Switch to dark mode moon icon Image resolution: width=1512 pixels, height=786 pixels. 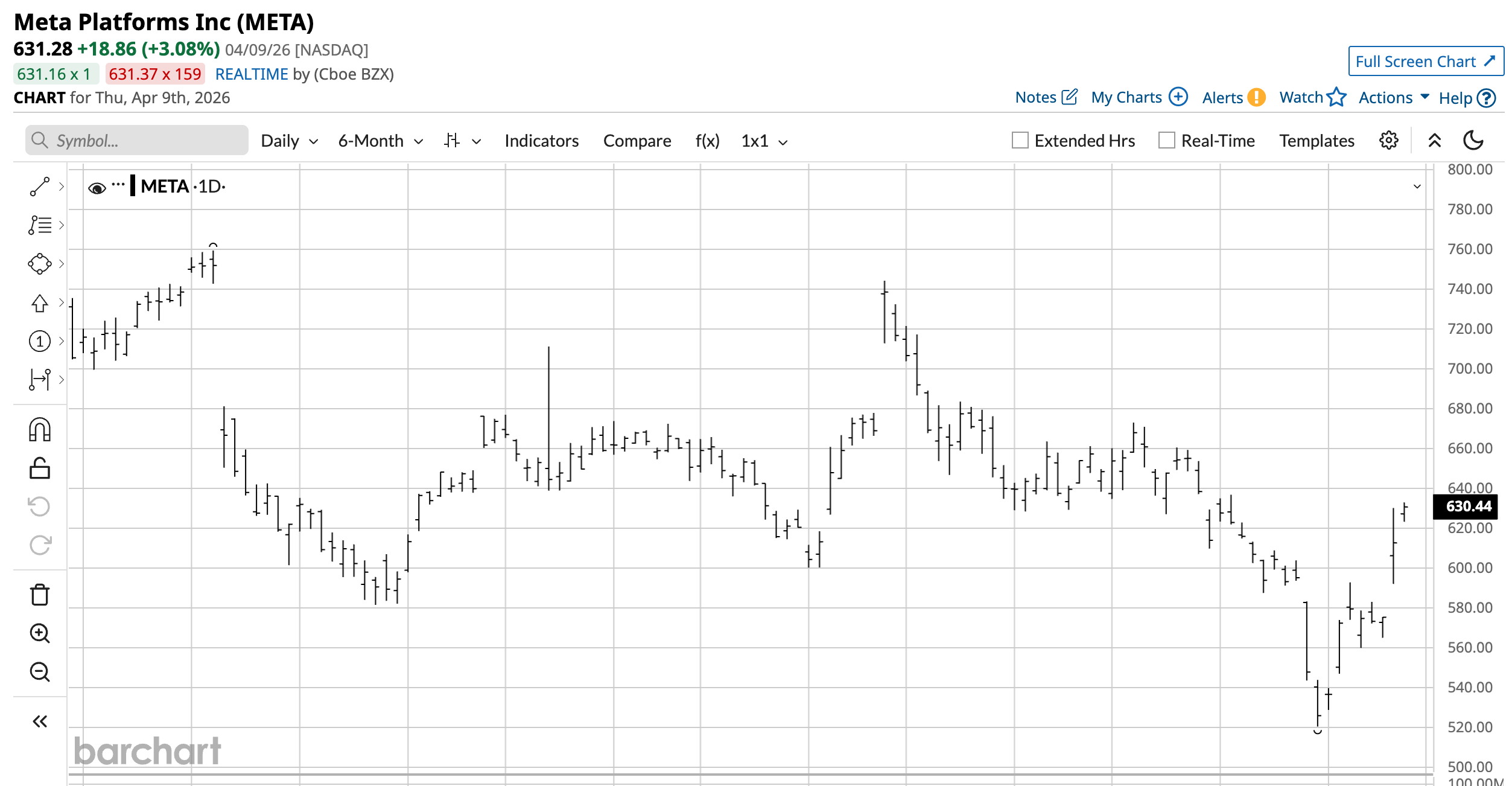tap(1473, 141)
